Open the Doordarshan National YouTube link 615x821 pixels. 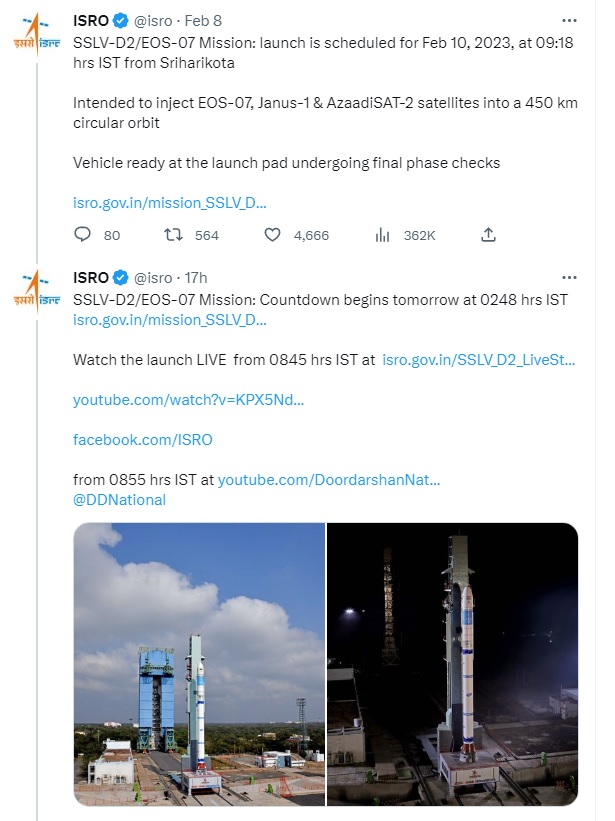tap(329, 480)
